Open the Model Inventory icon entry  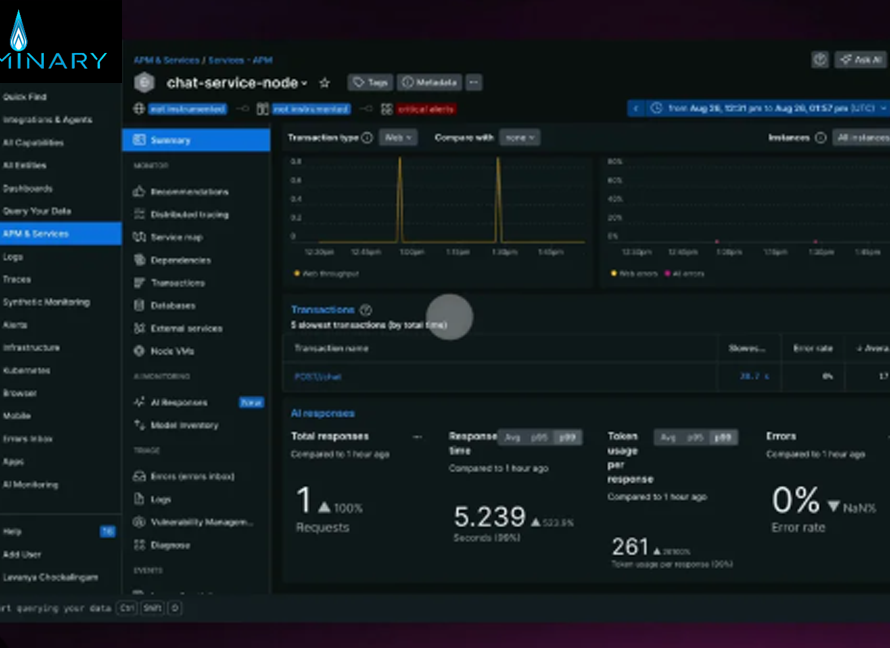[140, 425]
